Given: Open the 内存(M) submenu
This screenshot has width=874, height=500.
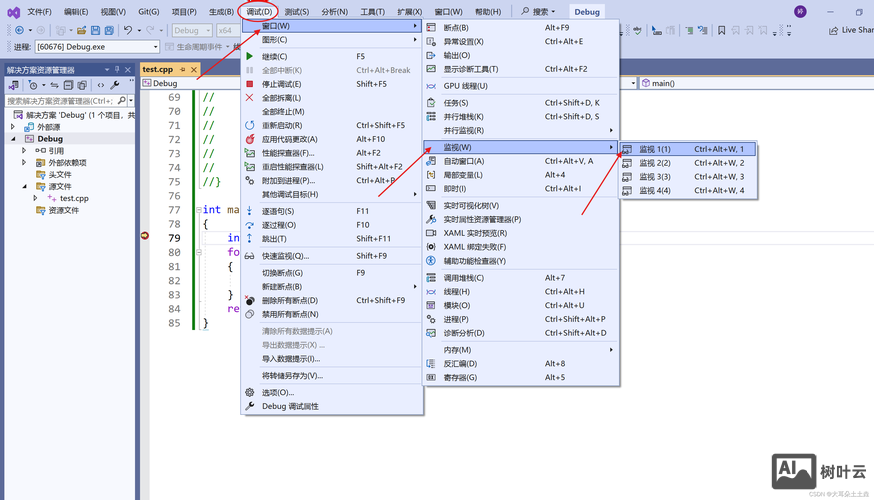Looking at the screenshot, I should pyautogui.click(x=521, y=349).
